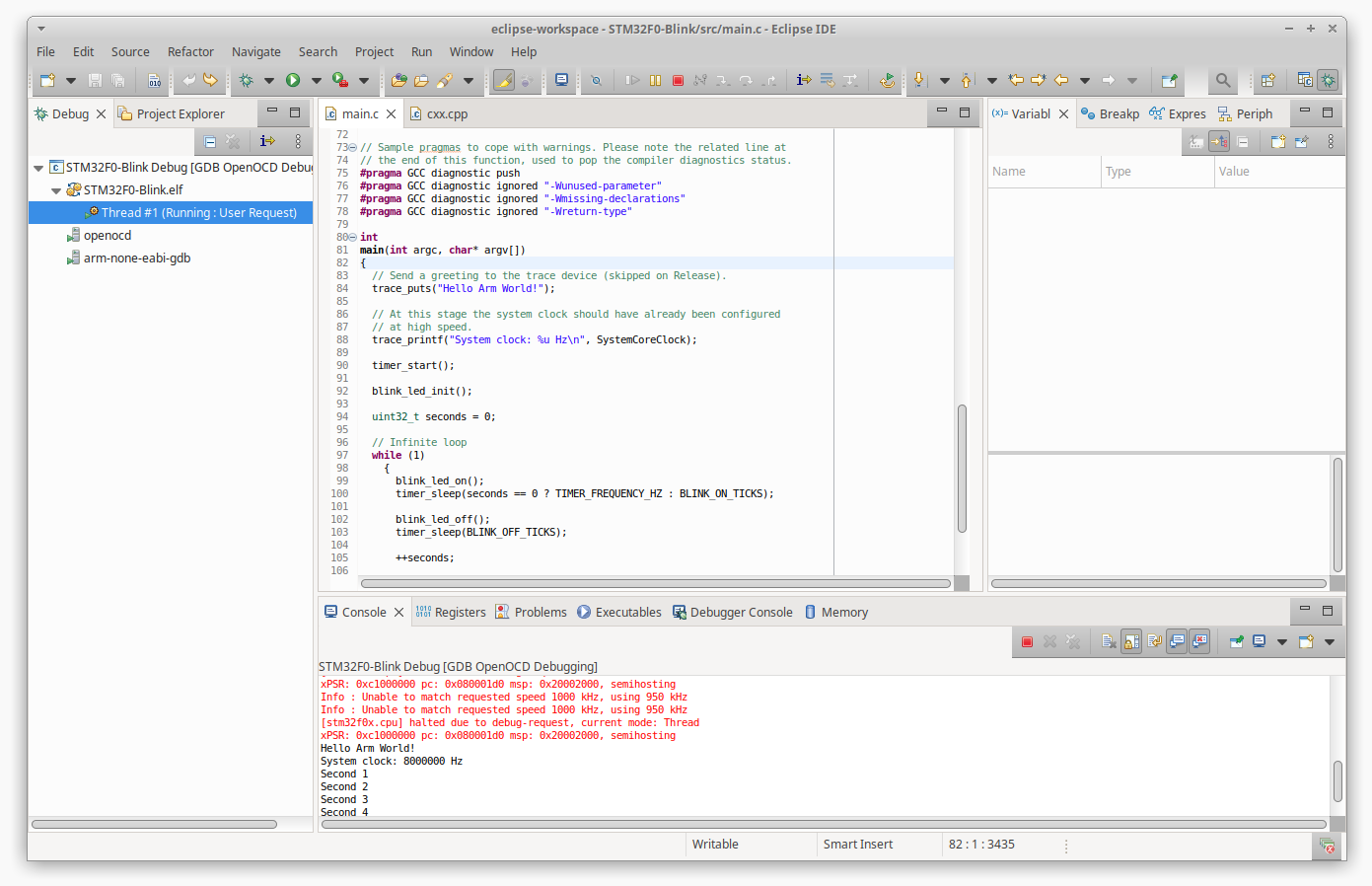Close the main.c editor tab

[x=392, y=114]
